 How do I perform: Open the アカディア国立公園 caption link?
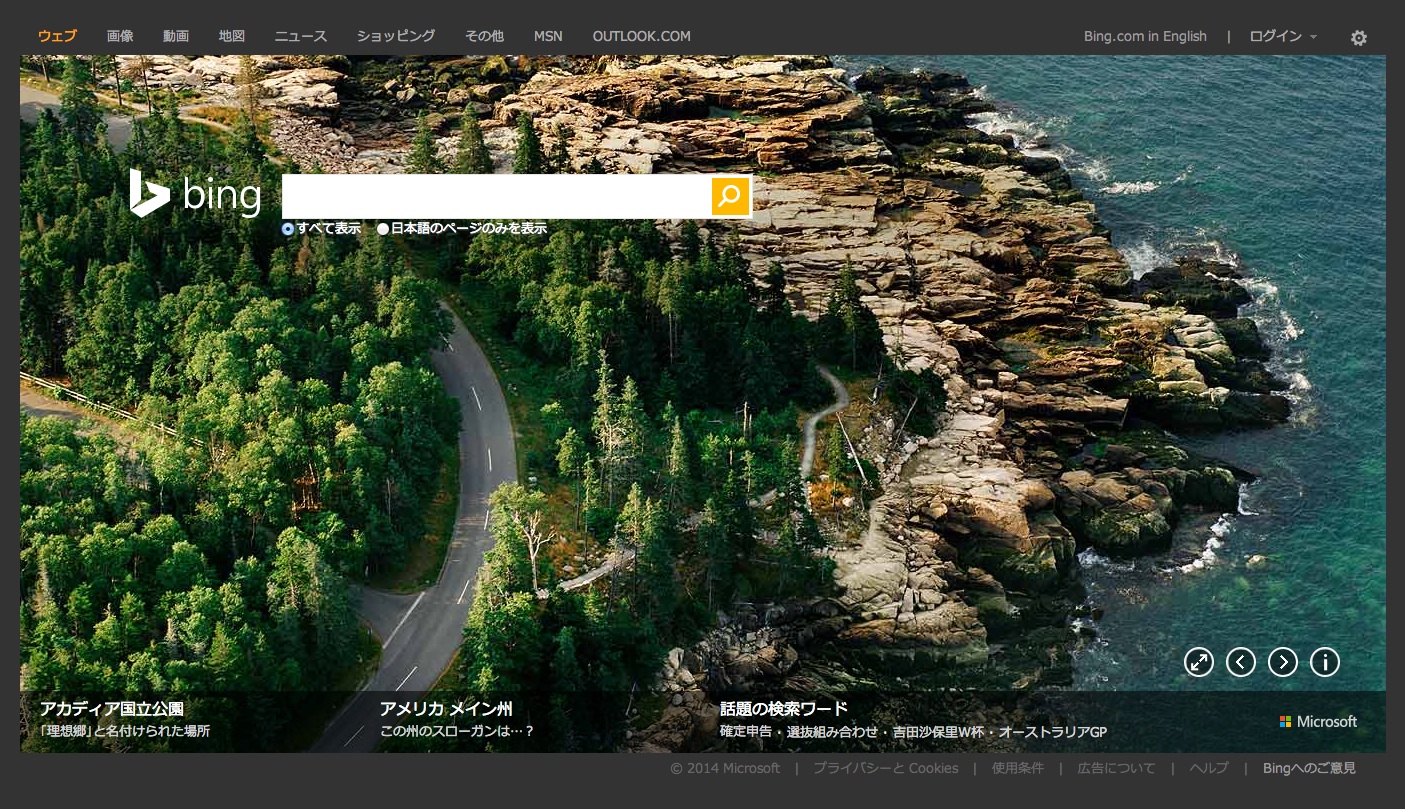click(x=112, y=709)
